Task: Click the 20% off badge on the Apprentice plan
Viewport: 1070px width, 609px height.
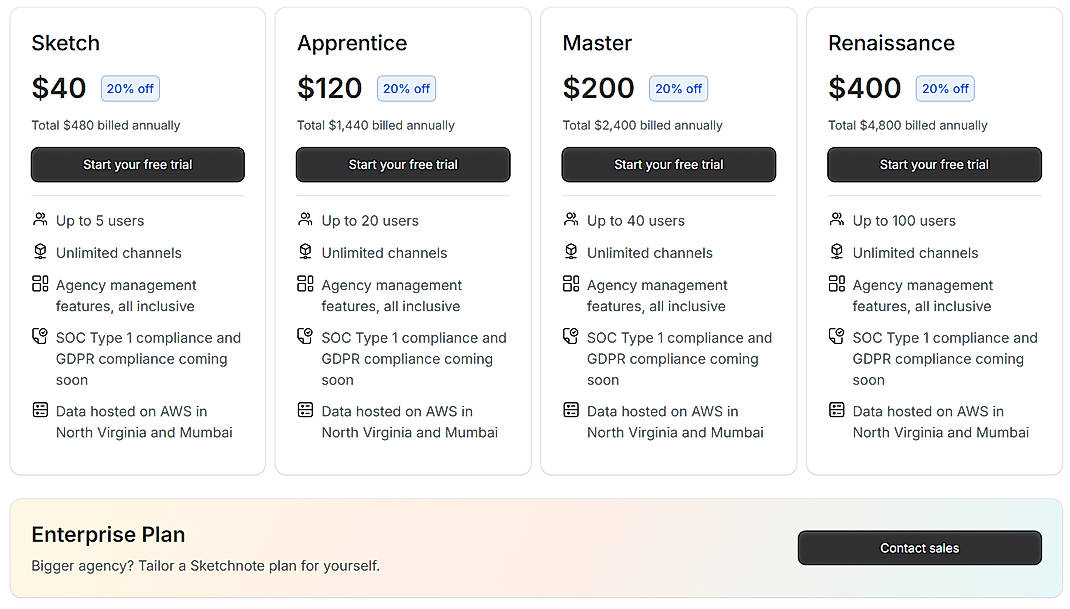Action: pyautogui.click(x=406, y=88)
